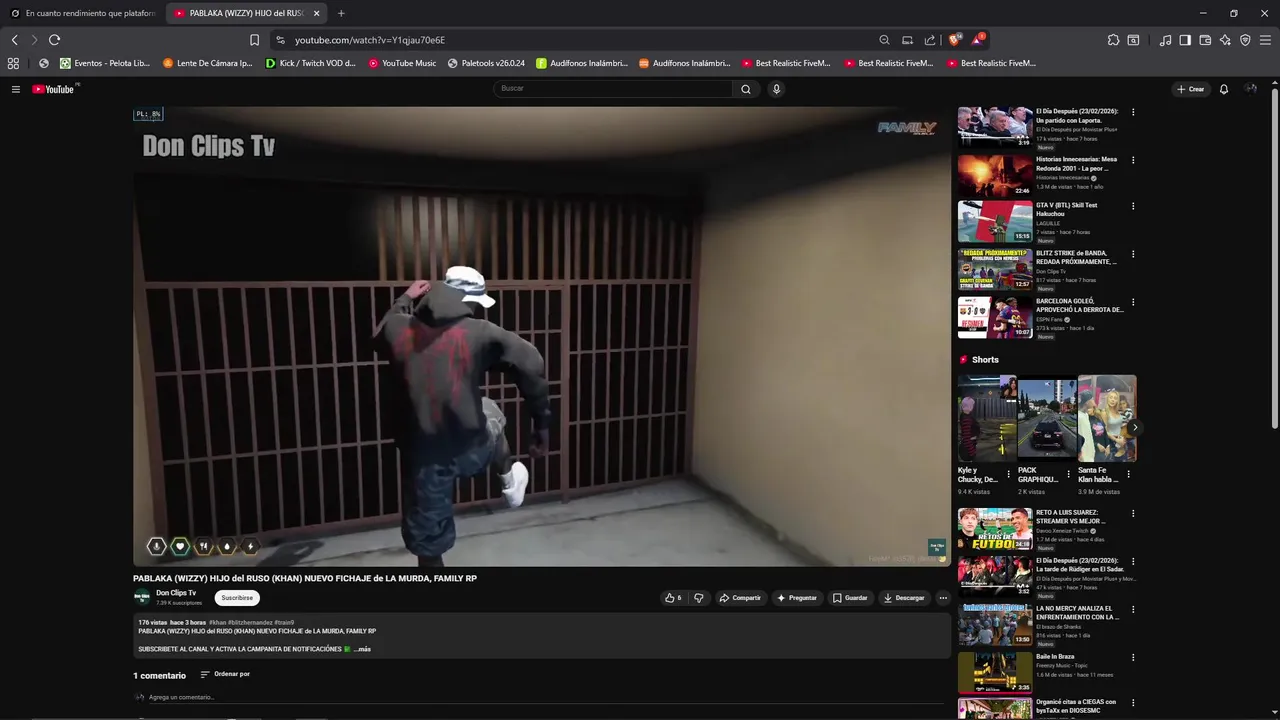Open the YouTube Music bookmark

click(x=402, y=63)
